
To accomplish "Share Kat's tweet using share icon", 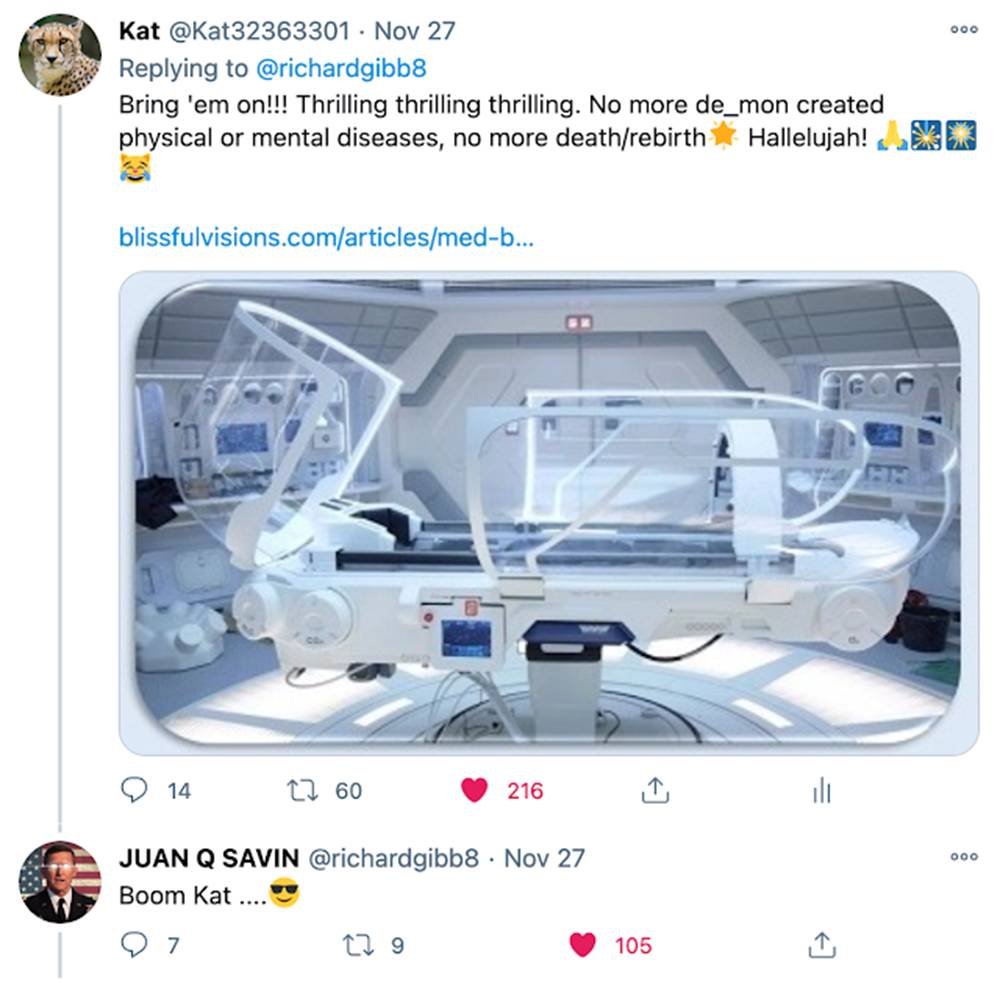I will click(x=653, y=791).
